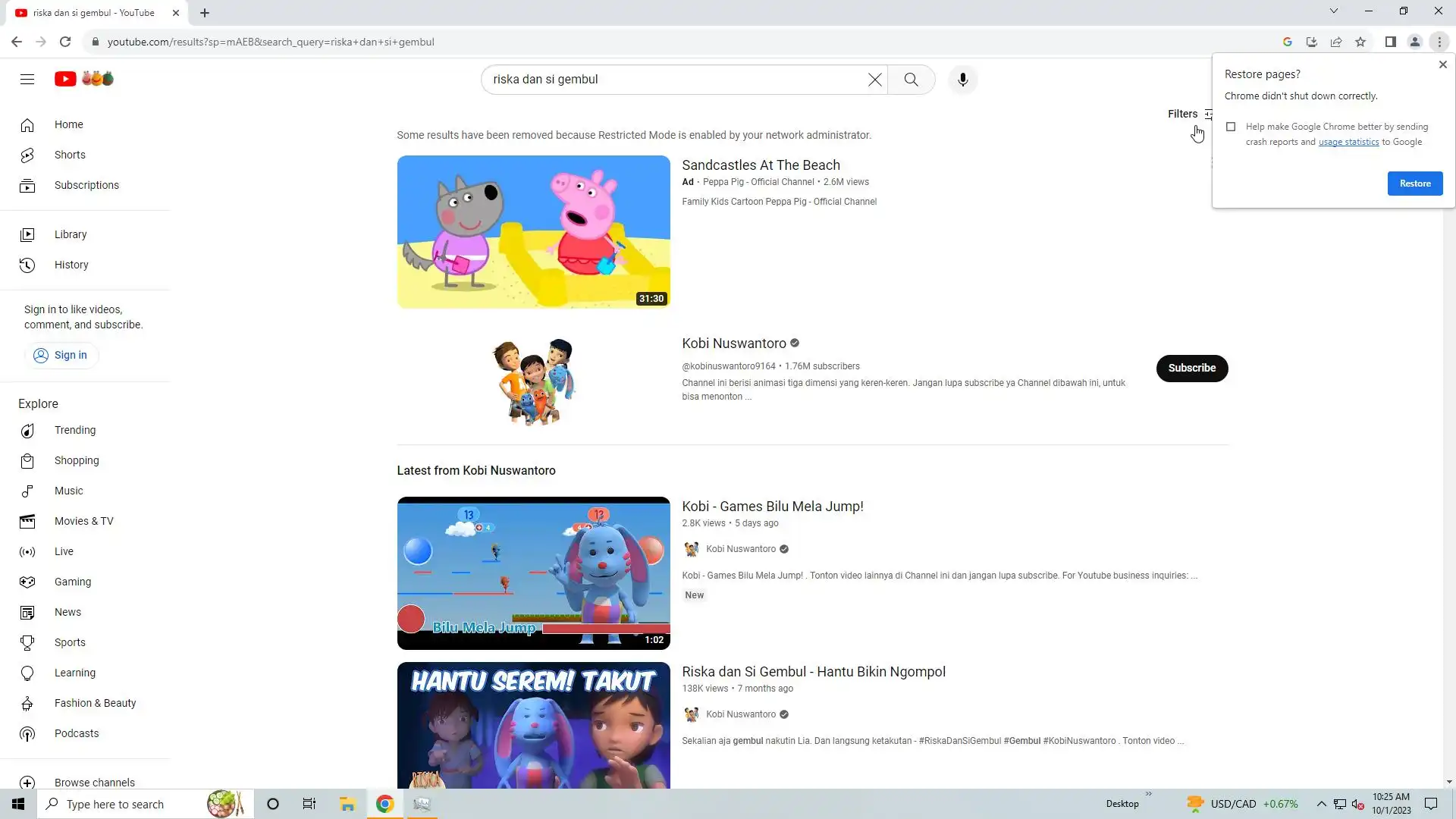Click the Windows Start button
This screenshot has height=819, width=1456.
18,804
